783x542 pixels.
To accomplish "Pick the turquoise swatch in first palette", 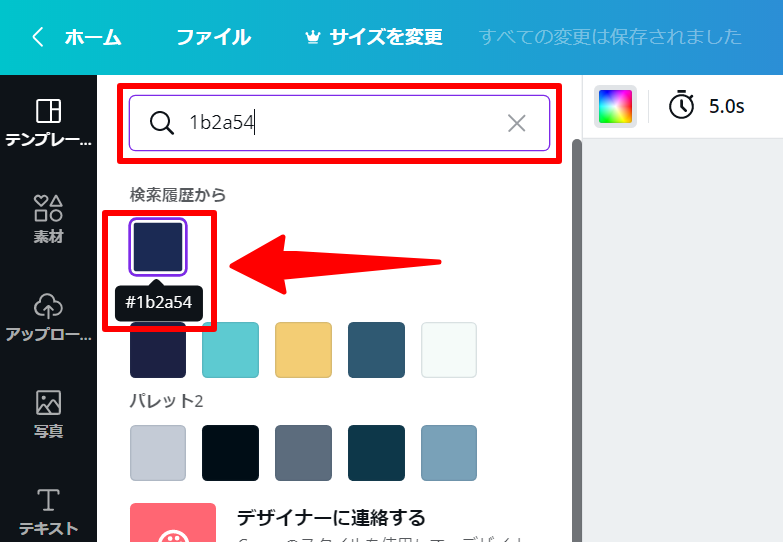I will tap(230, 350).
